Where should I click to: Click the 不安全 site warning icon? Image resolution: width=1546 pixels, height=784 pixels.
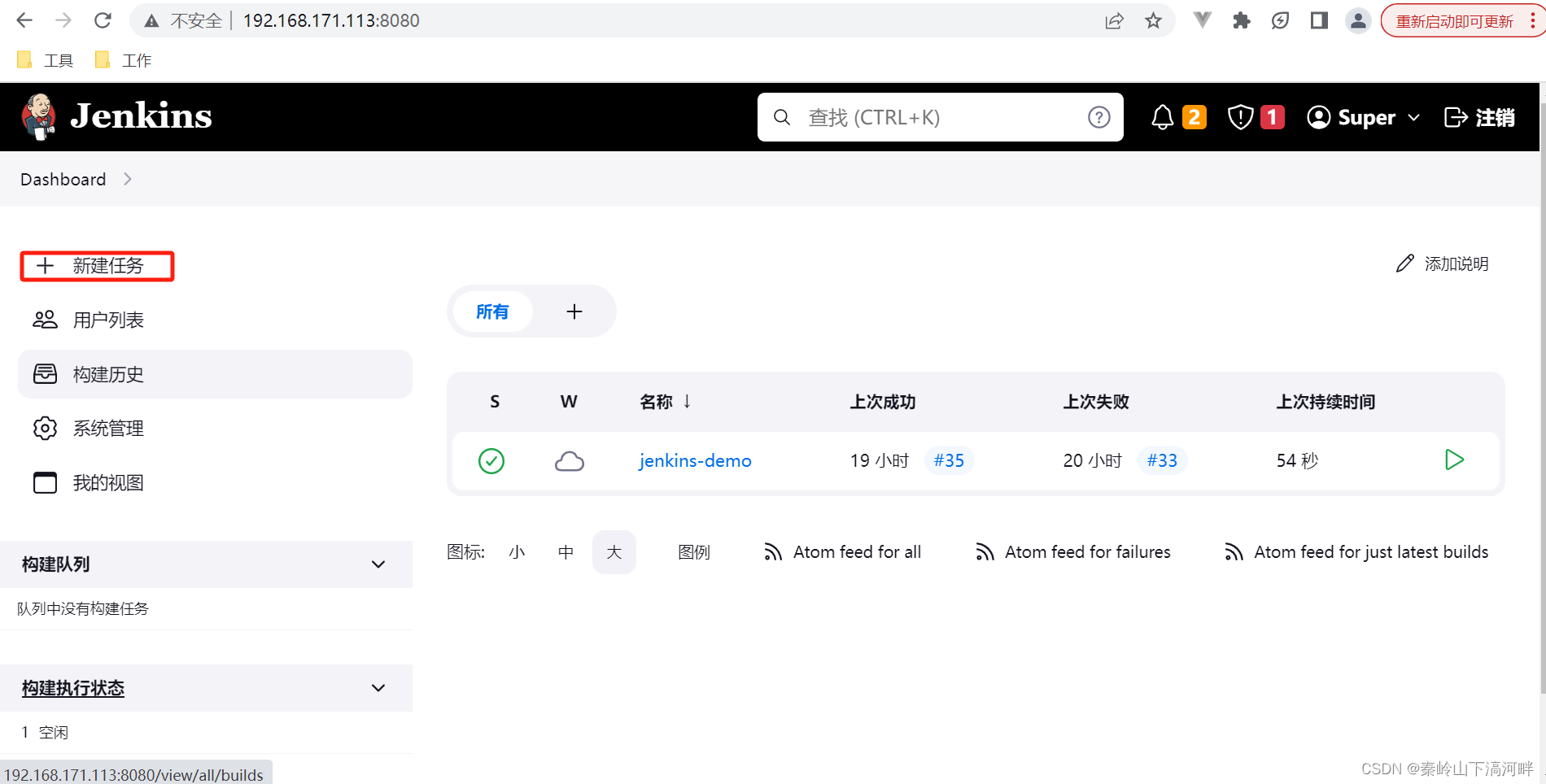tap(151, 21)
